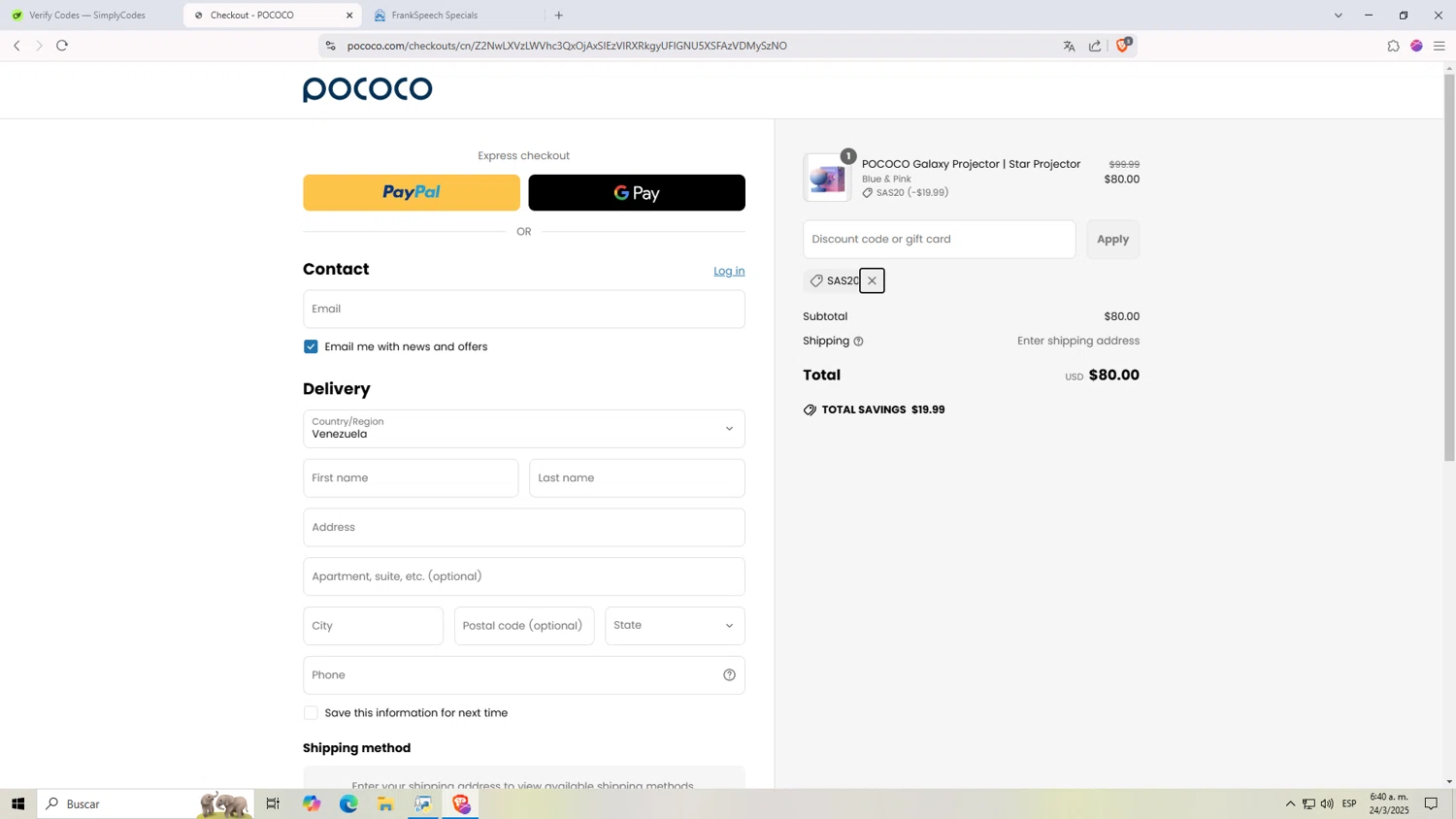Image resolution: width=1456 pixels, height=819 pixels.
Task: Click the City field
Action: point(373,626)
